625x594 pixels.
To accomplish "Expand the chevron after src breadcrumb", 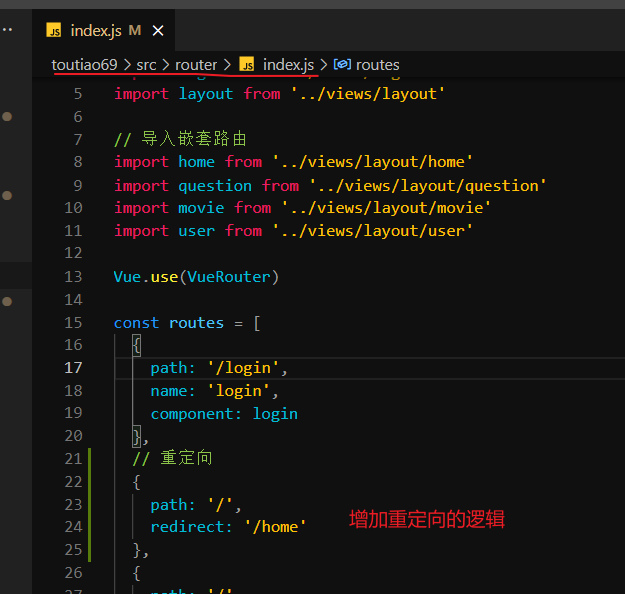I will (166, 65).
